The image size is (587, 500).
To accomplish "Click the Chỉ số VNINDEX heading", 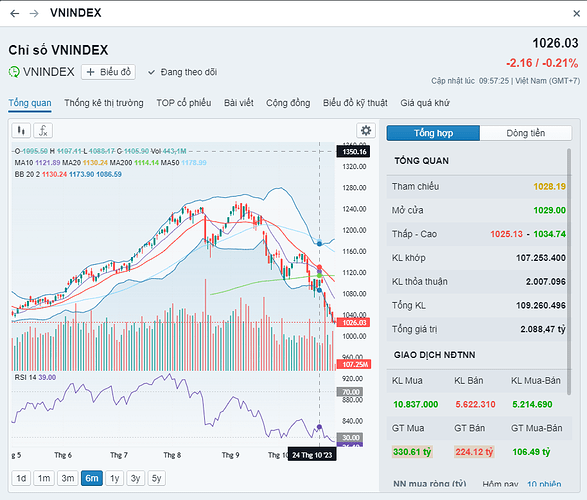I will [x=58, y=50].
